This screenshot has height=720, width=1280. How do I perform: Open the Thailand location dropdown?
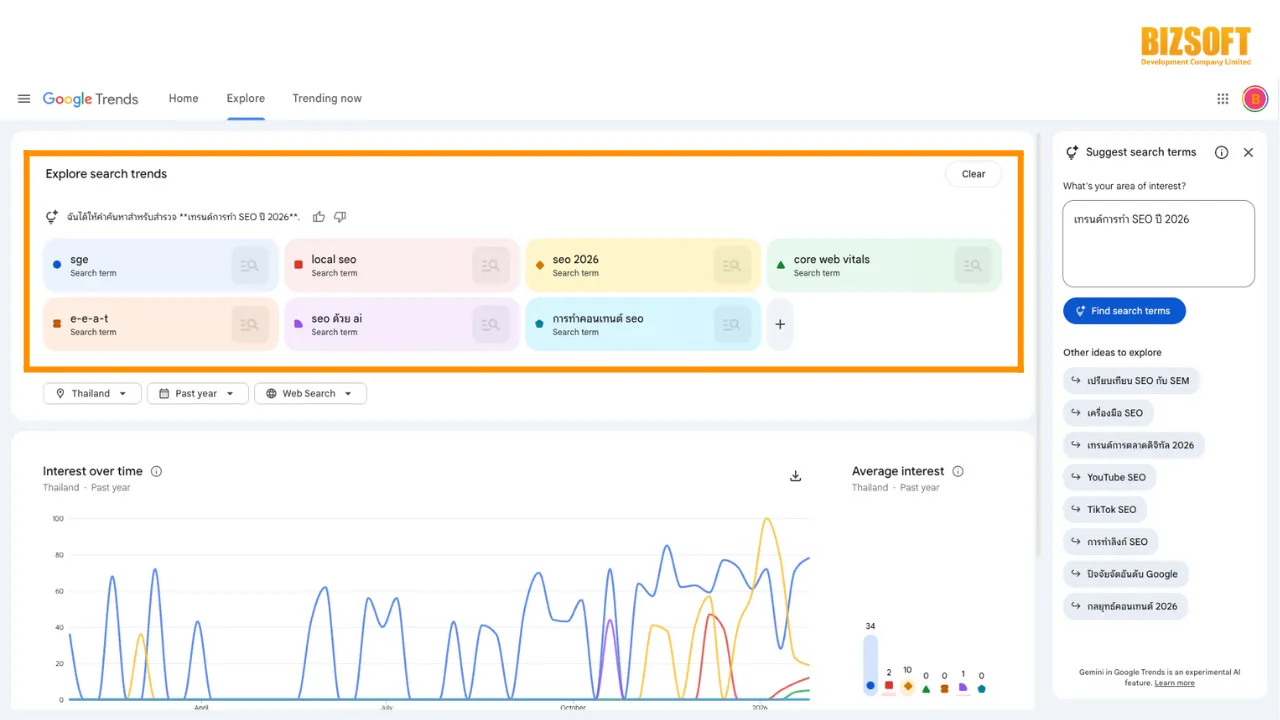click(91, 393)
